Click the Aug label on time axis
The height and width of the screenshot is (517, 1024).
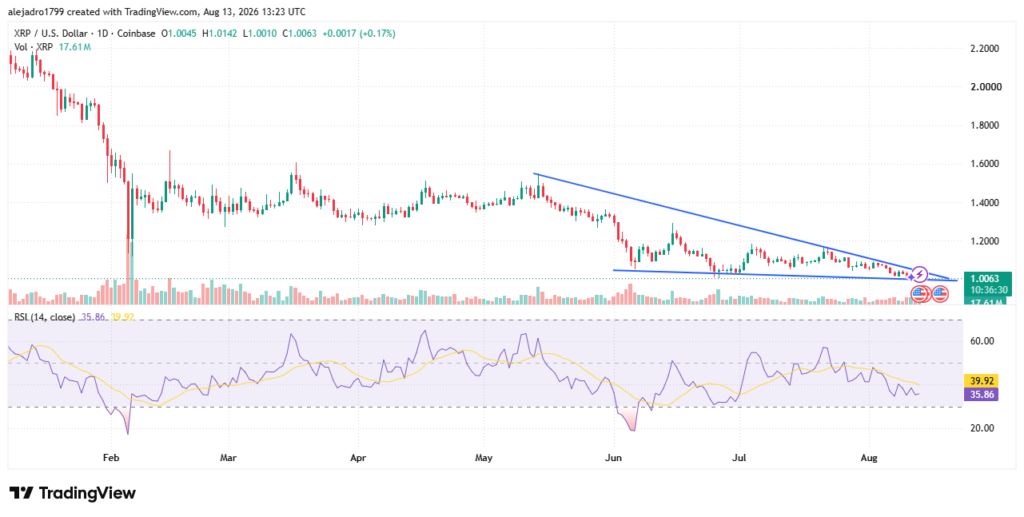(x=869, y=458)
